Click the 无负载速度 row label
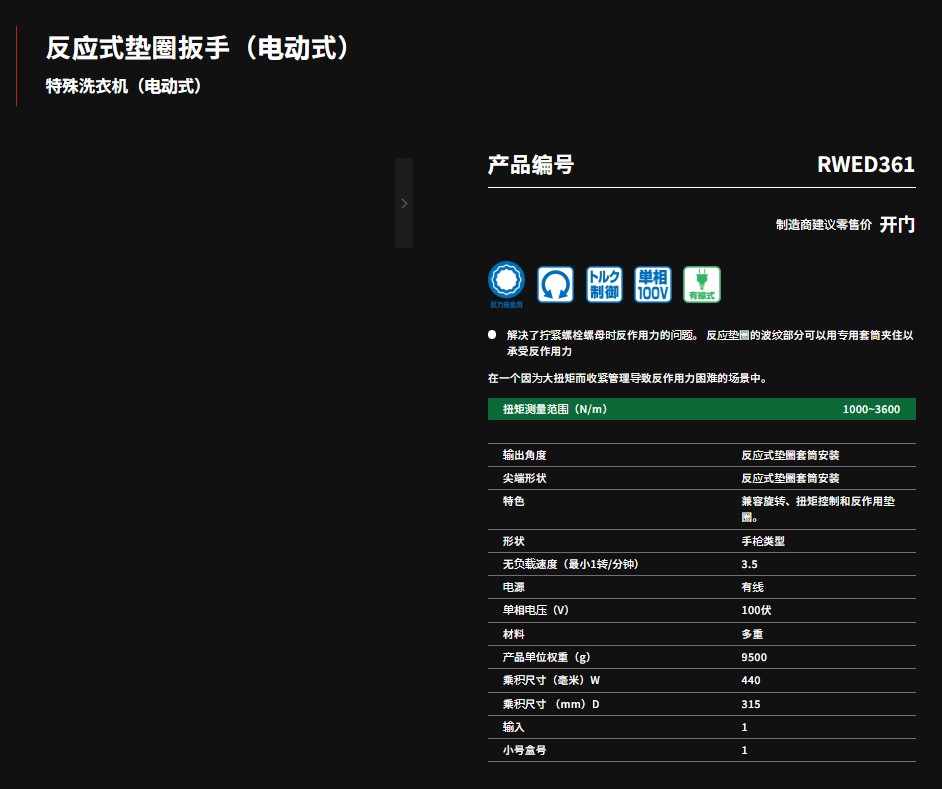 pos(570,564)
